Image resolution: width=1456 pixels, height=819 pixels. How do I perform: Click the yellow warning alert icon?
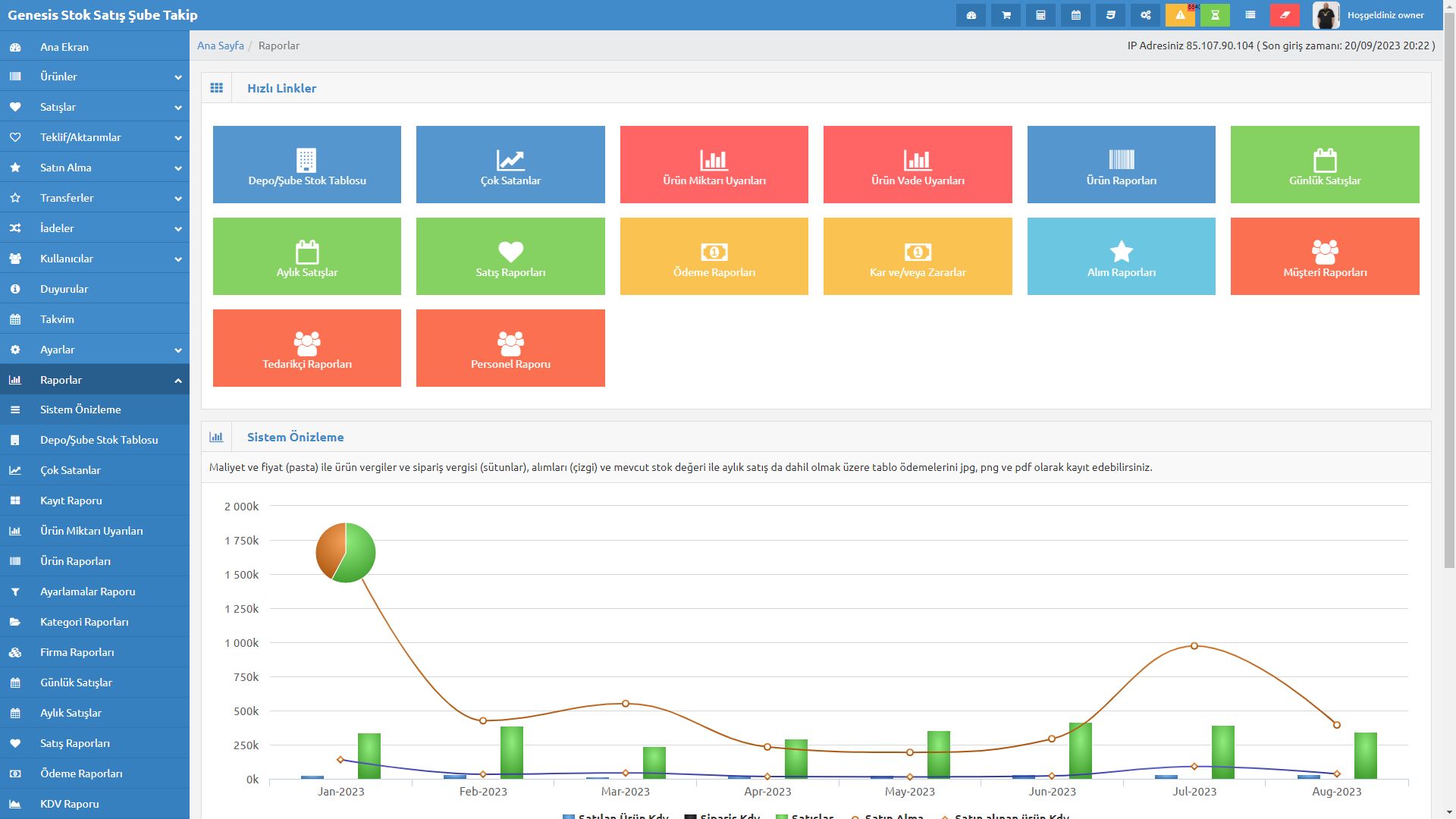(1180, 15)
